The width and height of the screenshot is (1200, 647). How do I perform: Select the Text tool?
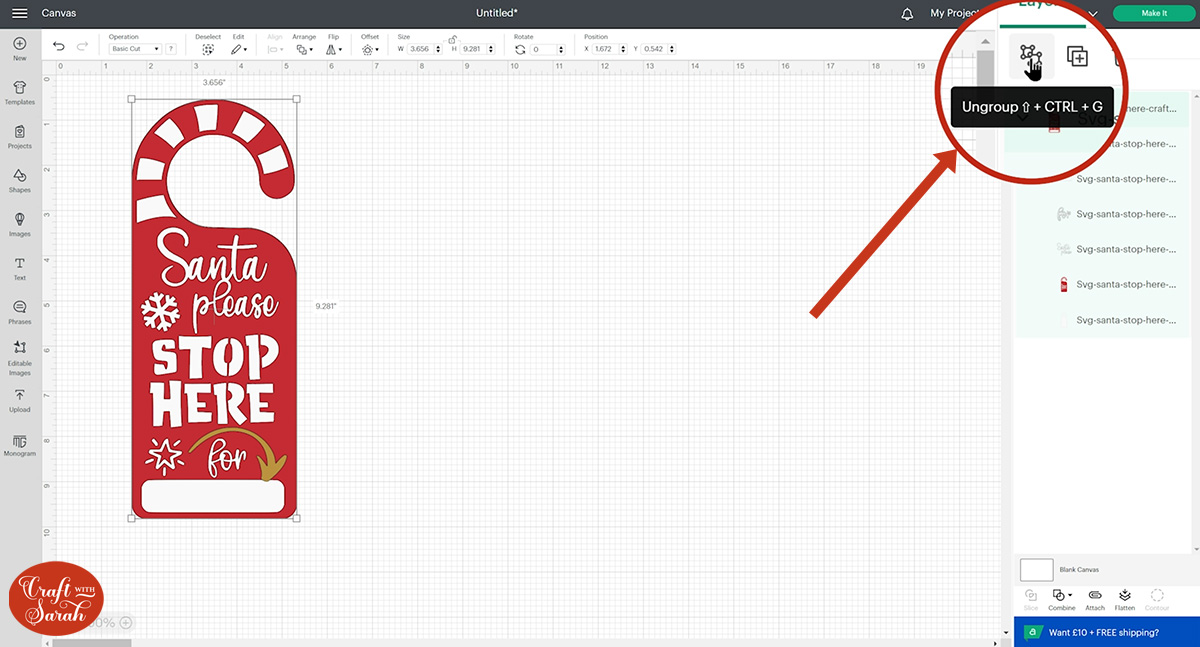19,269
